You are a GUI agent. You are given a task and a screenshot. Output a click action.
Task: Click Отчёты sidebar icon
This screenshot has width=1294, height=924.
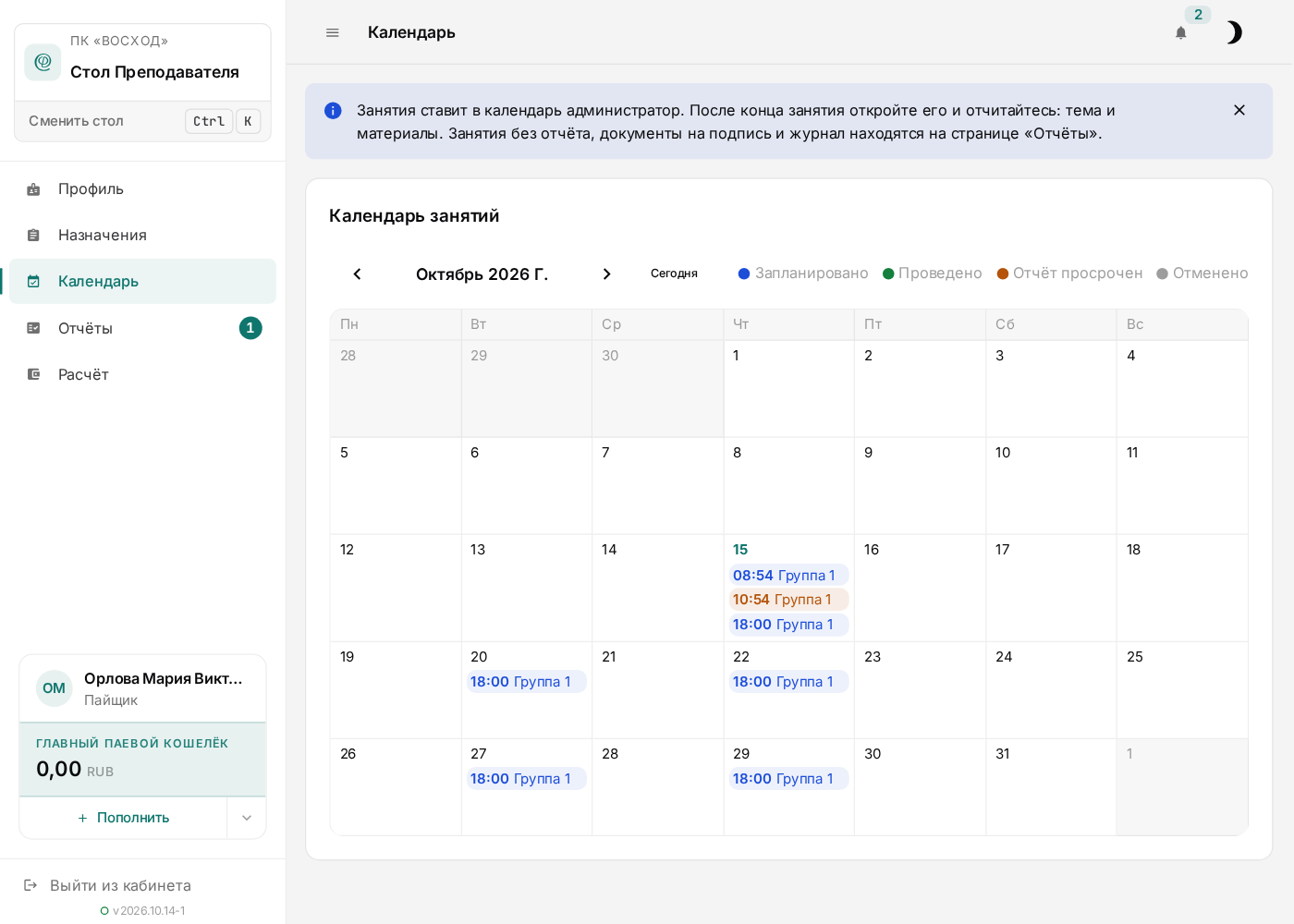[x=33, y=328]
